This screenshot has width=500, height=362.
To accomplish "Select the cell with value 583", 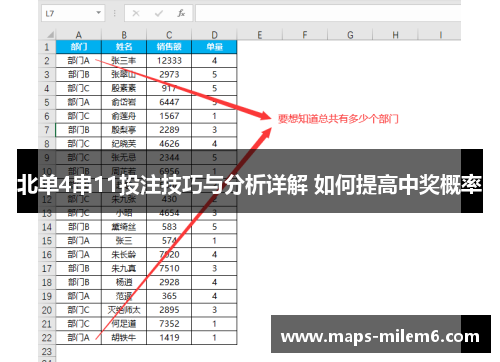I will point(169,227).
